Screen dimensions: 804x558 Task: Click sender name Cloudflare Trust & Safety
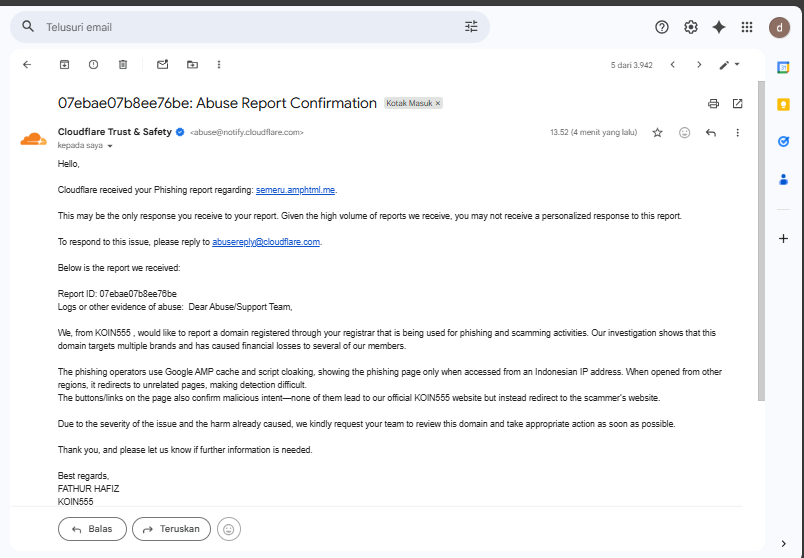(x=115, y=132)
